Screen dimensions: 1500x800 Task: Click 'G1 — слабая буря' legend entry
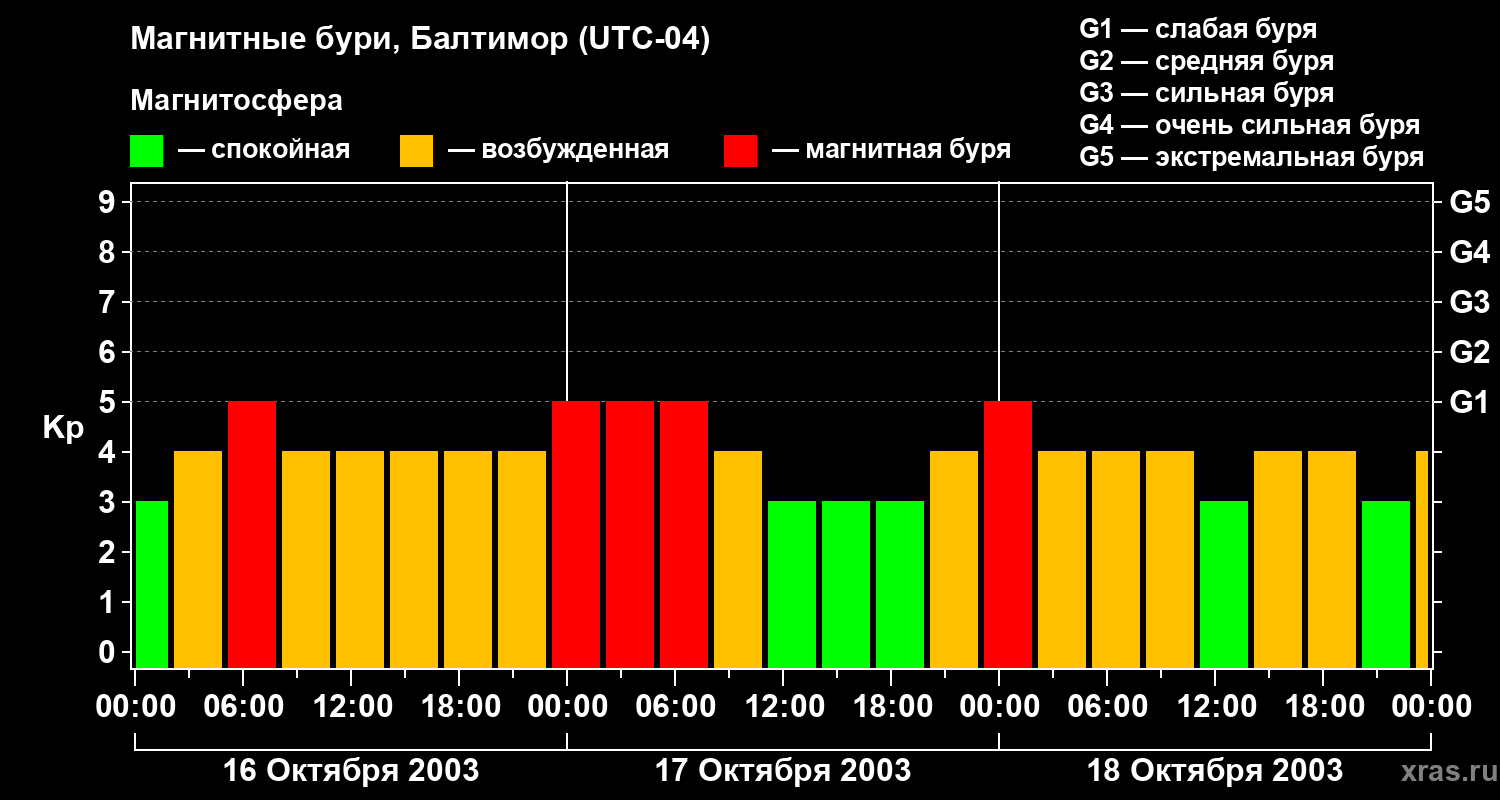tap(1198, 29)
